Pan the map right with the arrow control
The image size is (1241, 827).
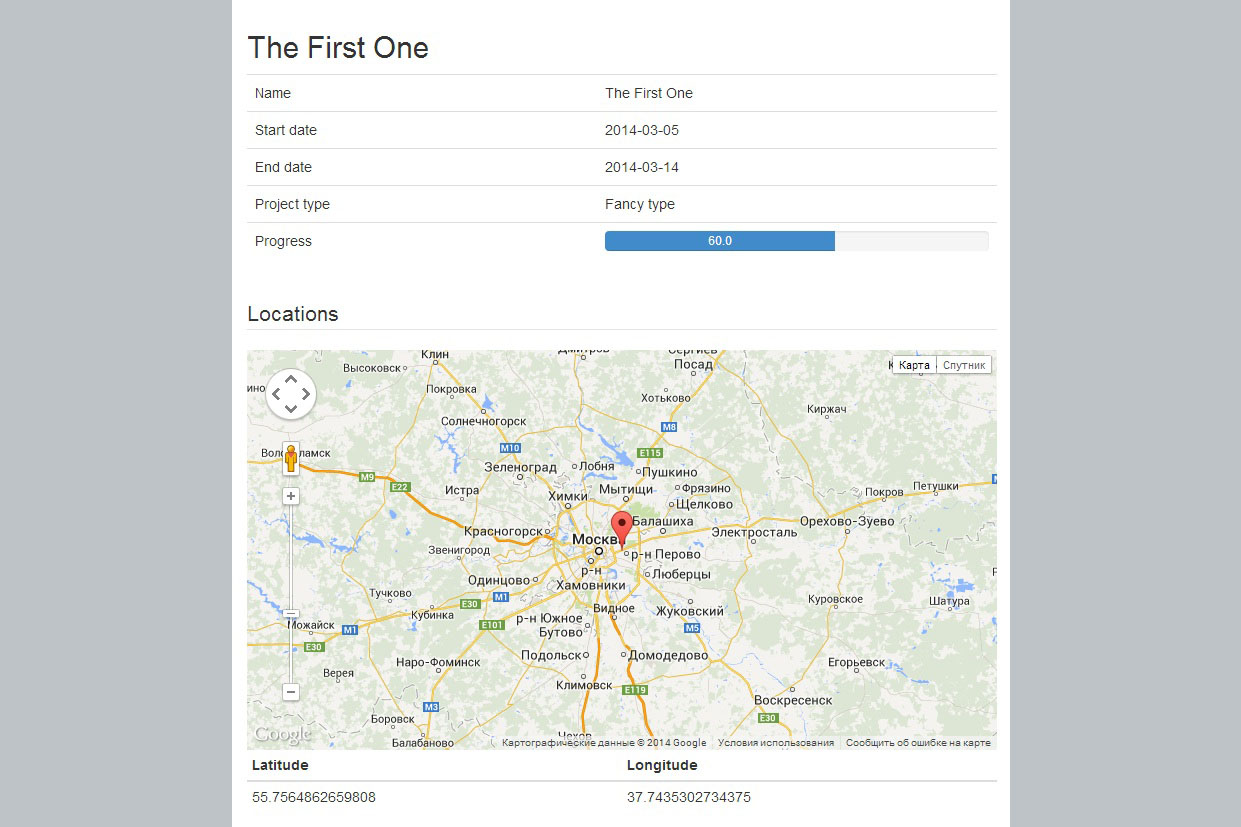coord(305,395)
